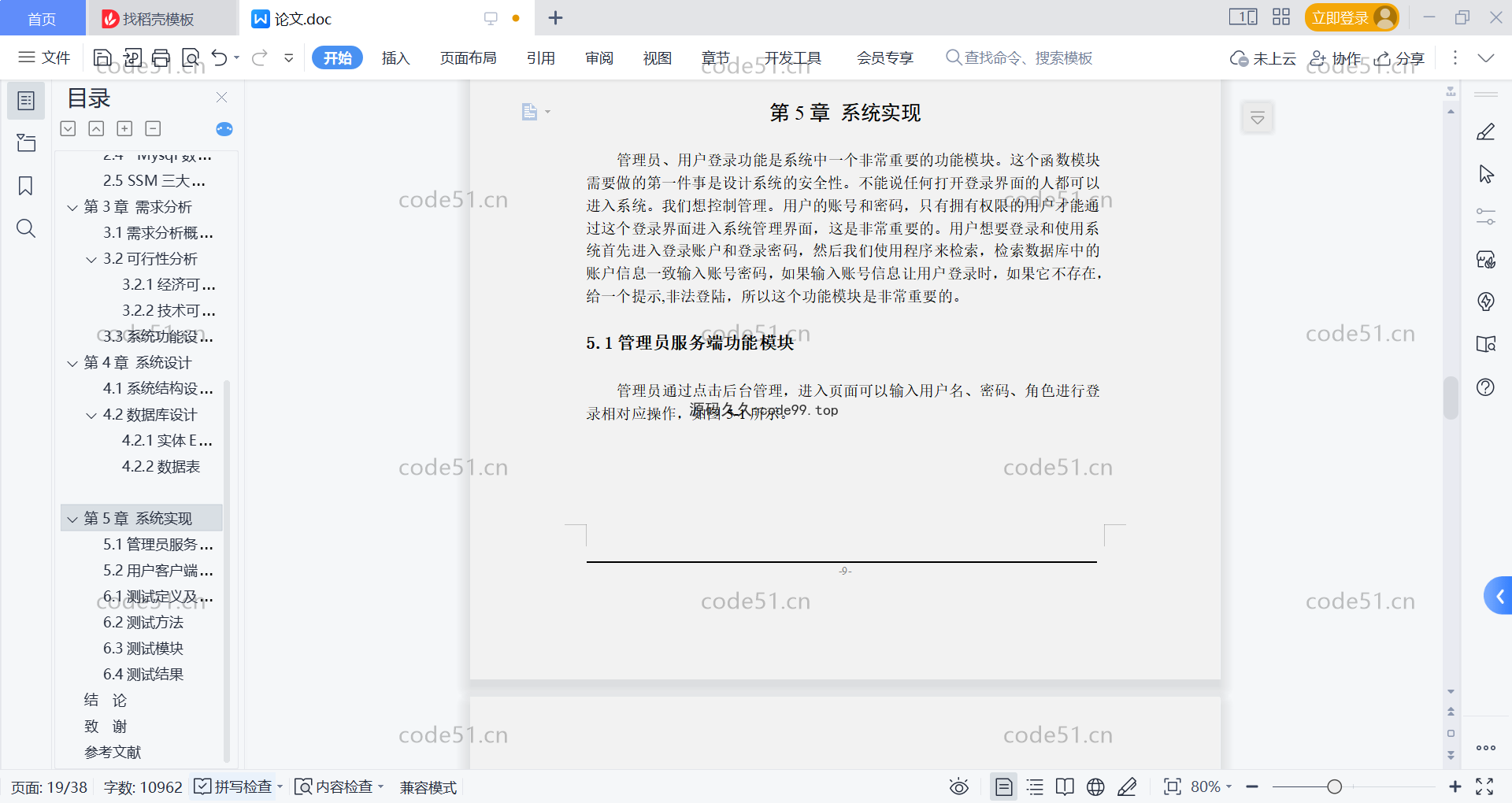Select 5.1 管理员服务 heading in outline
Screen dimensions: 1512x803
pos(157,545)
